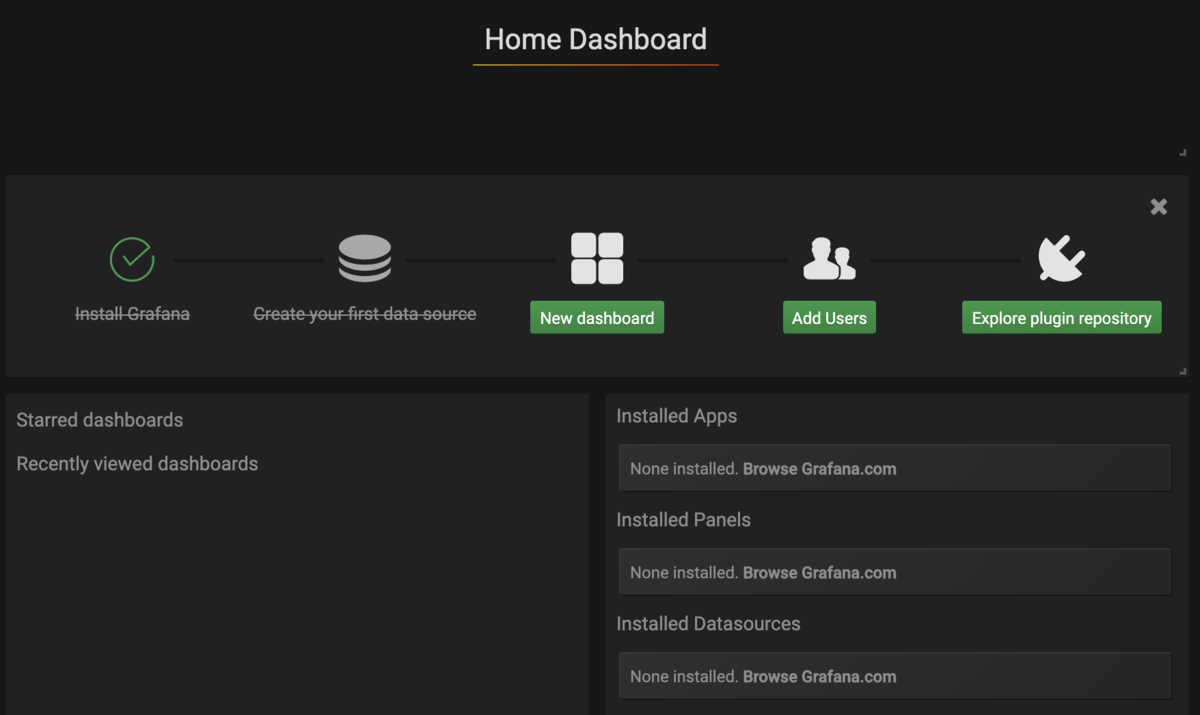The height and width of the screenshot is (715, 1200).
Task: Click the Installed Panels heading
Action: pyautogui.click(x=684, y=520)
